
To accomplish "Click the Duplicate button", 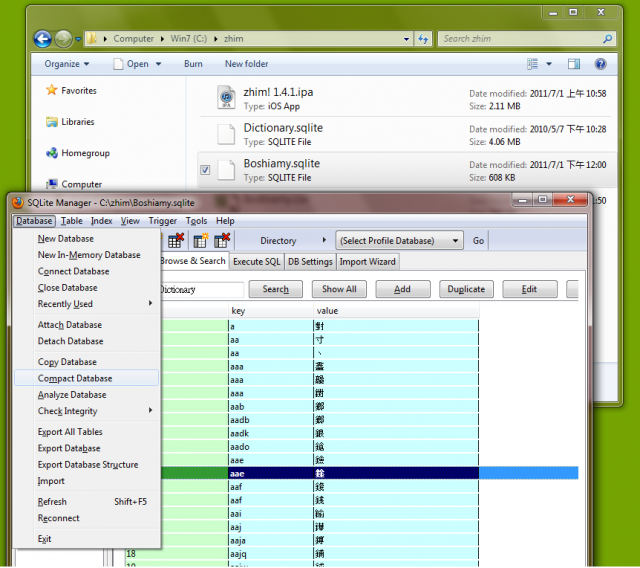I will [466, 289].
